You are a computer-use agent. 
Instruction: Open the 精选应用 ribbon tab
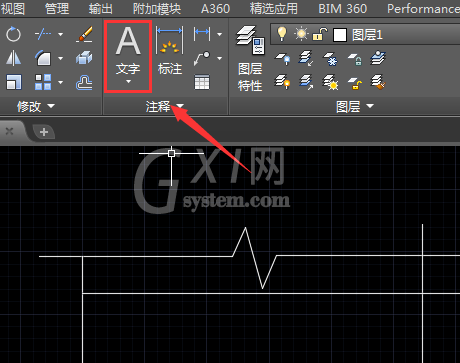[274, 9]
